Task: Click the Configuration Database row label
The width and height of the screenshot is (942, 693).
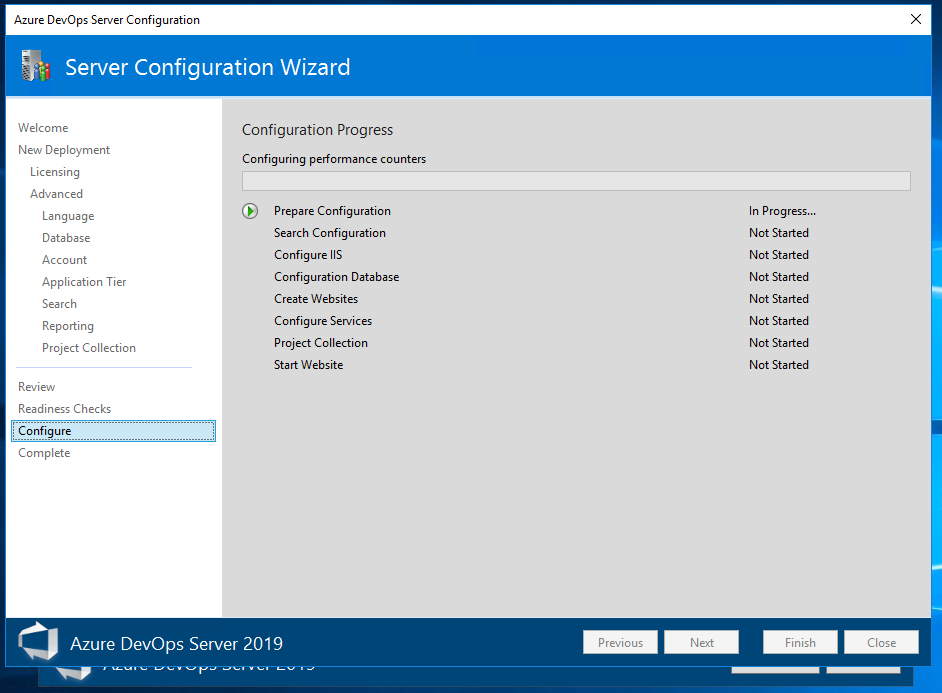Action: pyautogui.click(x=336, y=277)
